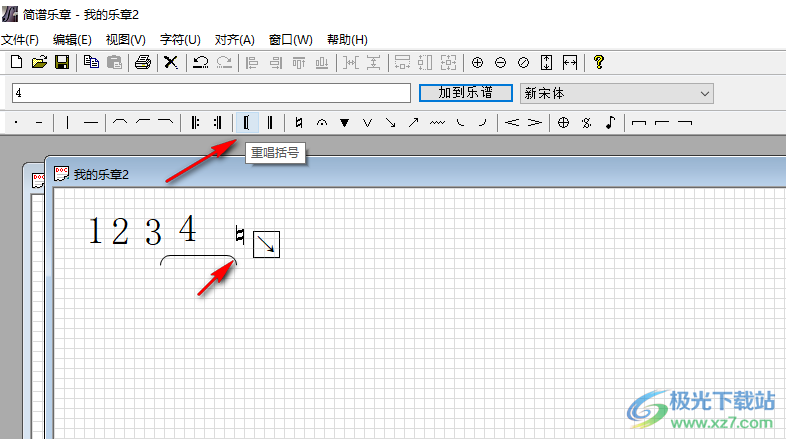This screenshot has height=439, width=786.
Task: Open the 对齐(A) menu
Action: tap(234, 40)
